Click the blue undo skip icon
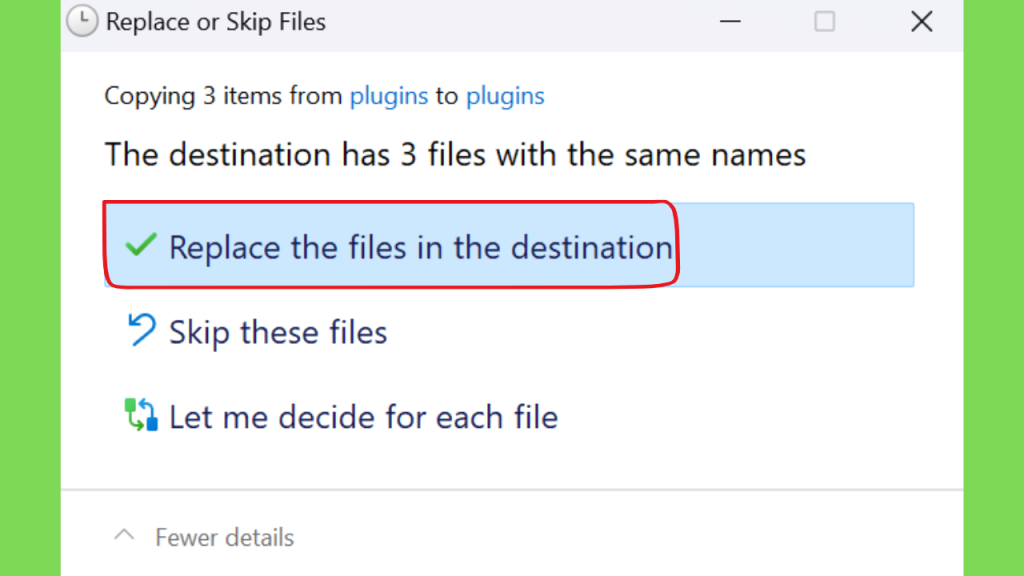Image resolution: width=1024 pixels, height=576 pixels. click(141, 330)
